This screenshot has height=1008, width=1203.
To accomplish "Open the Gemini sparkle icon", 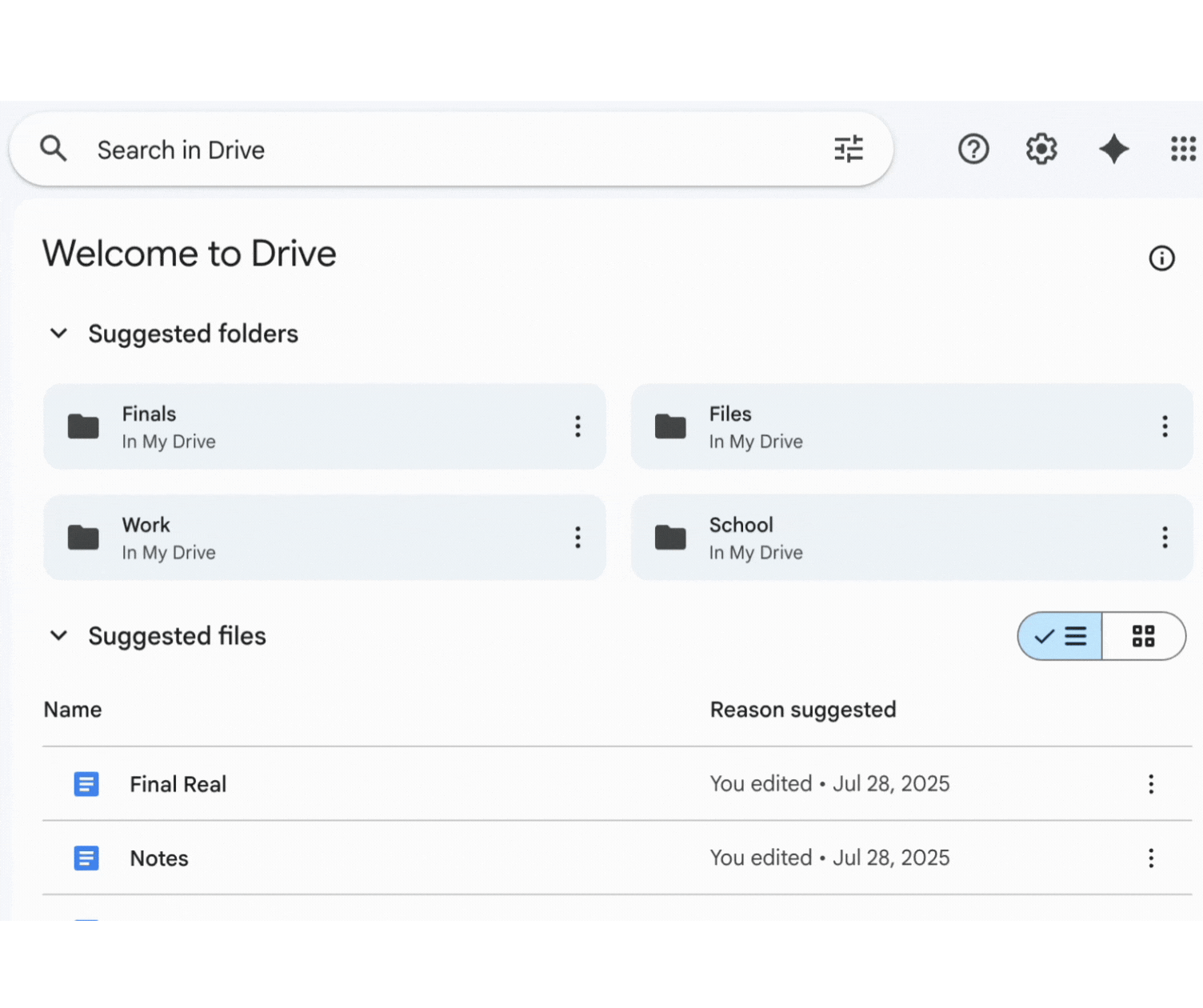I will point(1113,149).
